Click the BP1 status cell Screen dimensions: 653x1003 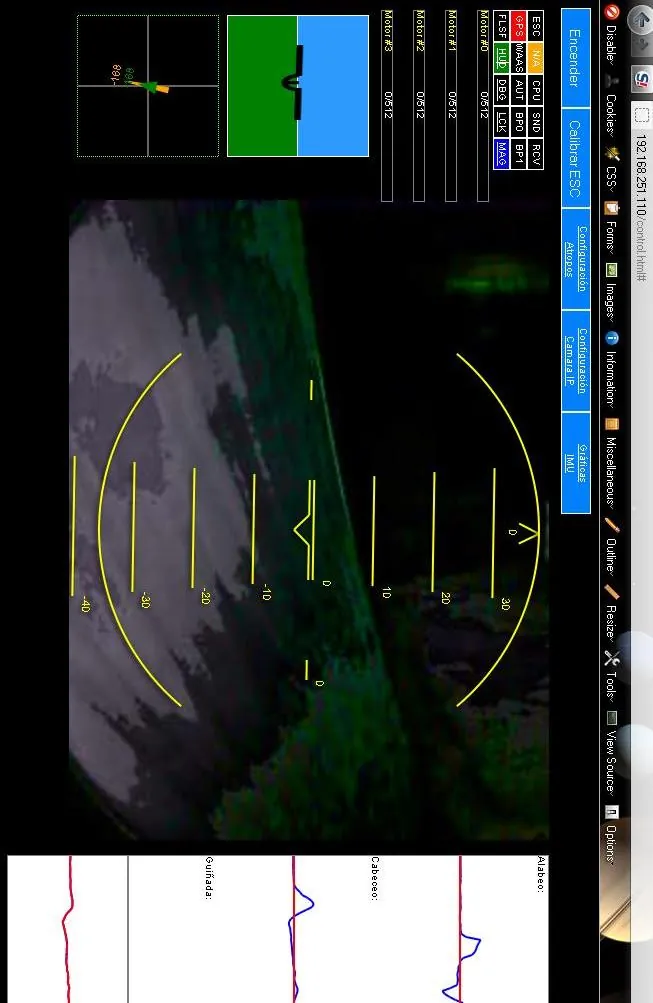(519, 154)
